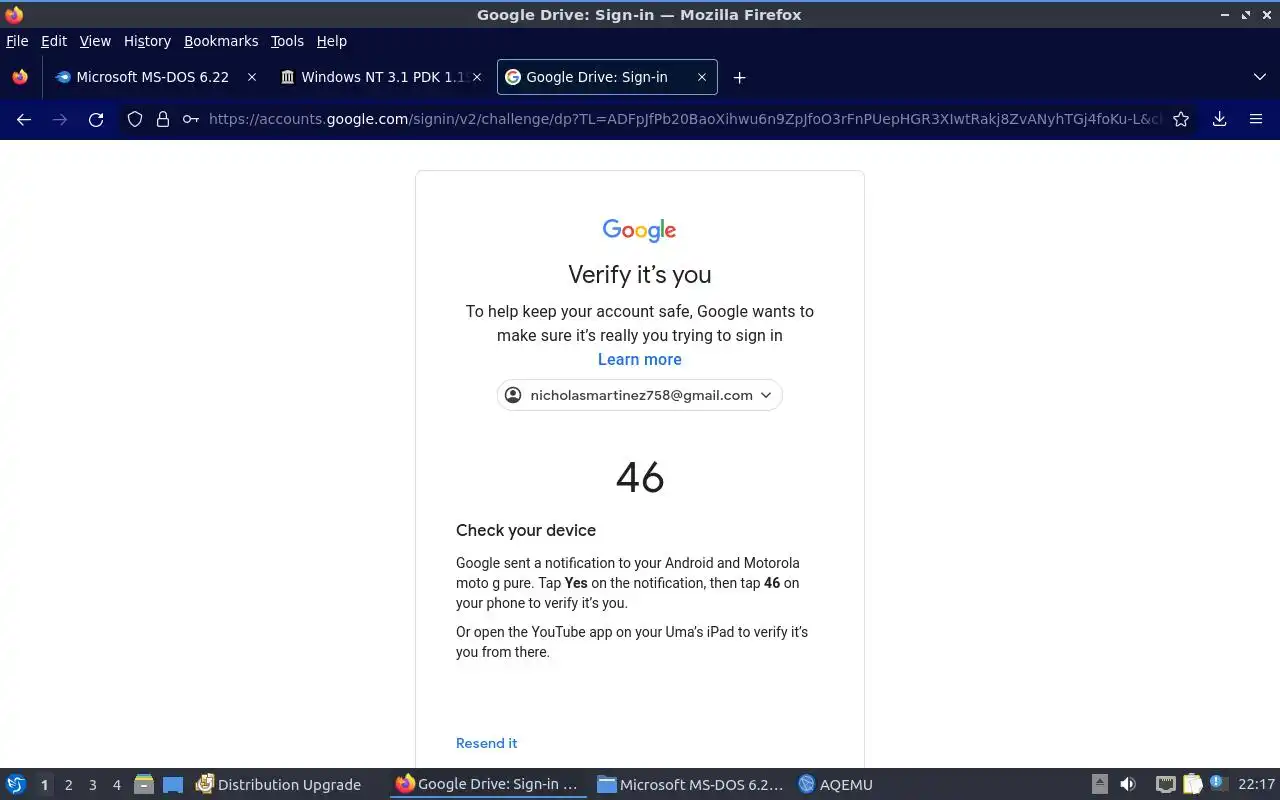Viewport: 1280px width, 800px height.
Task: Open the Firefox hamburger menu
Action: click(x=1256, y=119)
